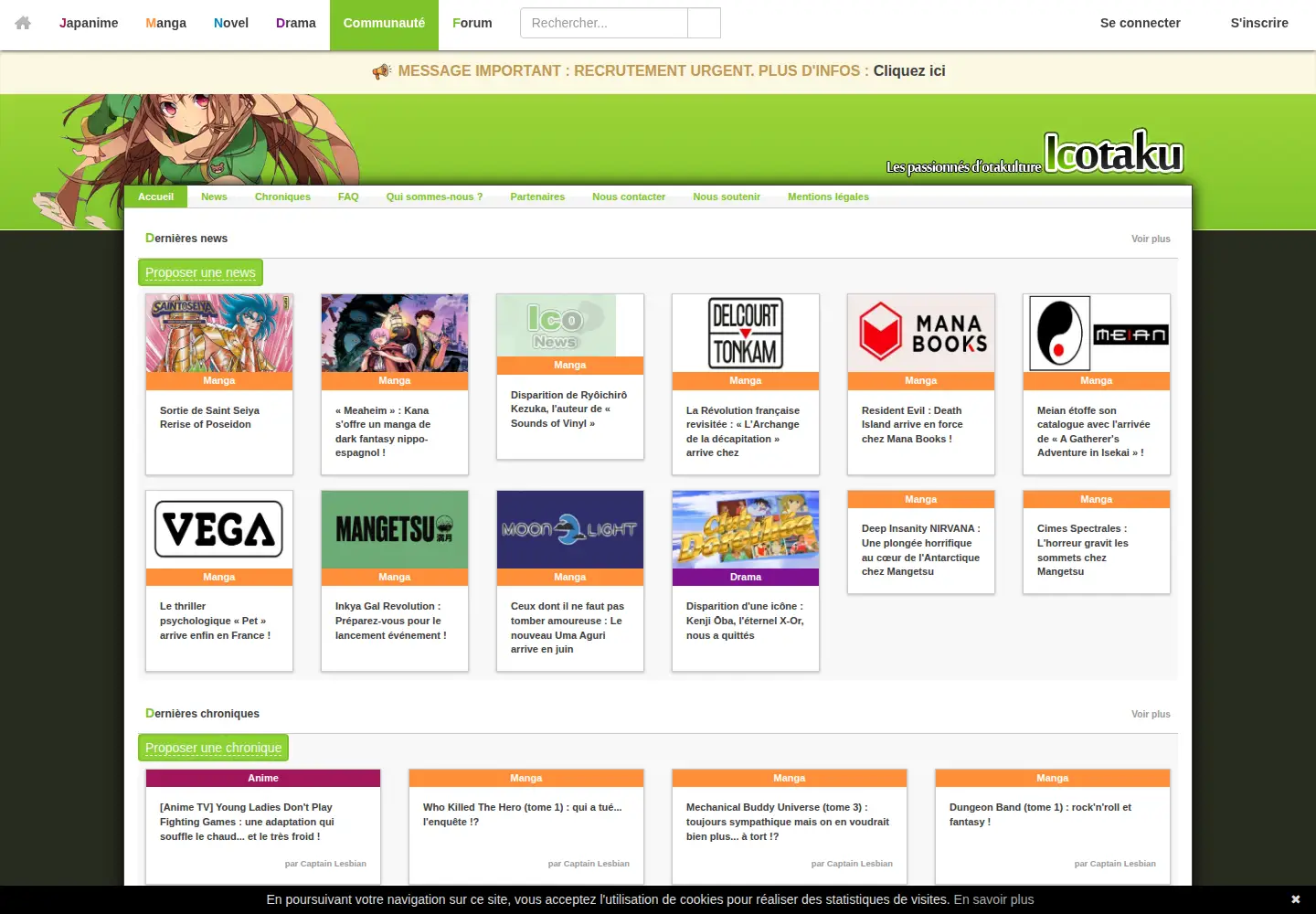Open the Manga top navigation menu
Viewport: 1316px width, 914px height.
(x=165, y=23)
